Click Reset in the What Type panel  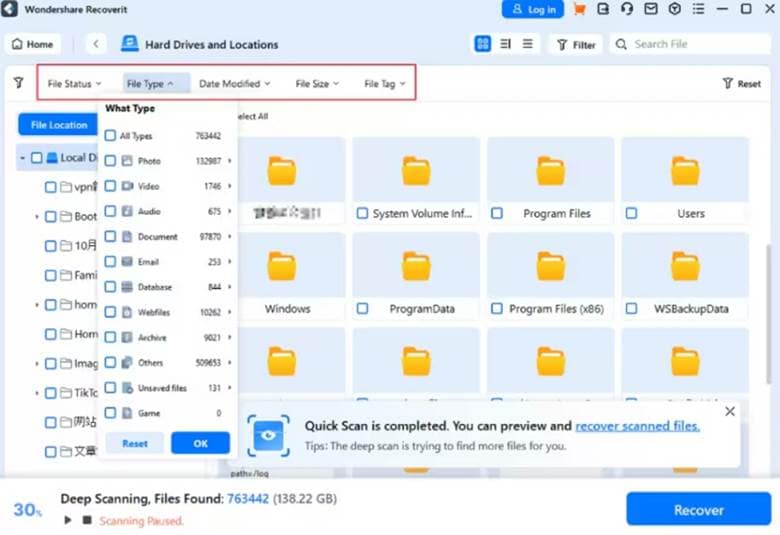[135, 443]
